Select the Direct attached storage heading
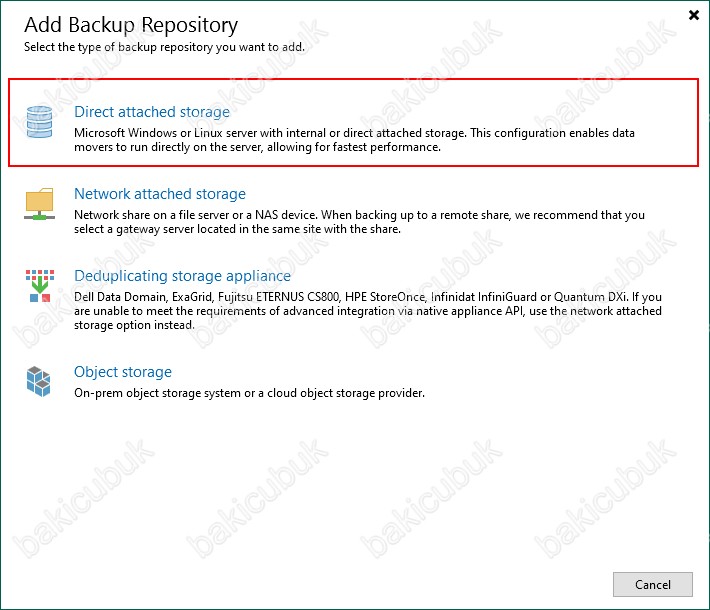 [151, 112]
